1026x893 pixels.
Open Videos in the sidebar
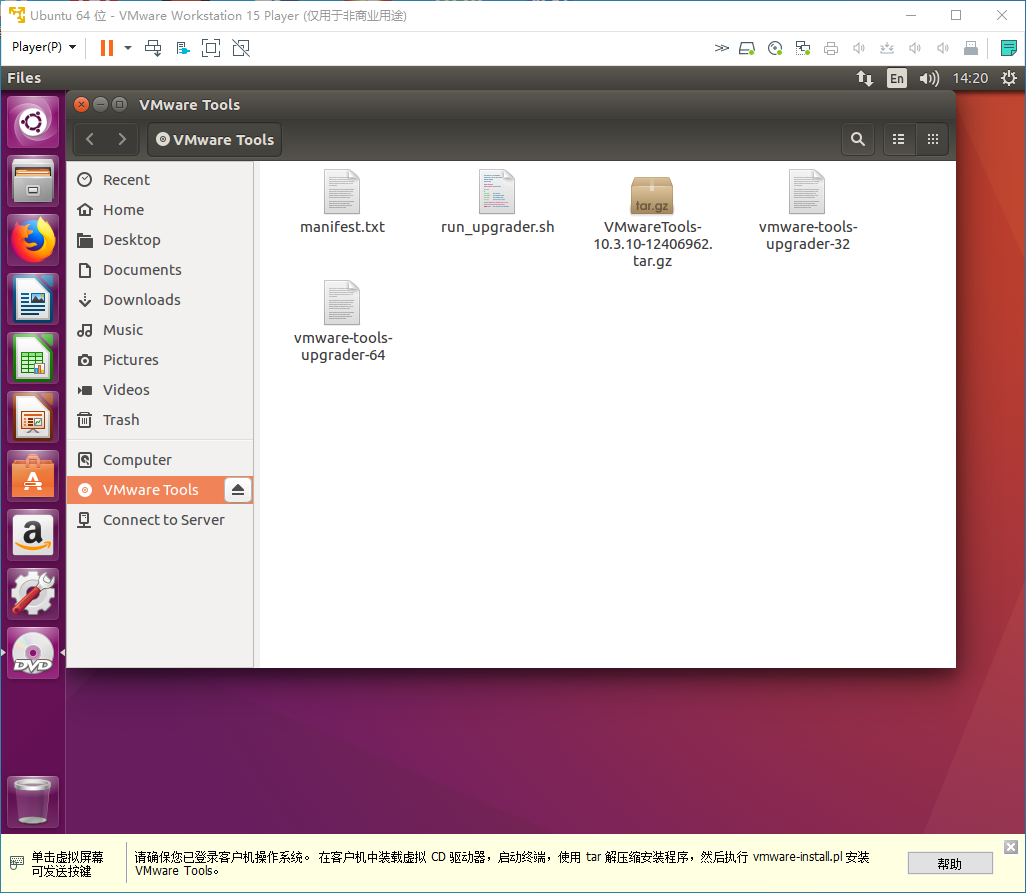160,390
